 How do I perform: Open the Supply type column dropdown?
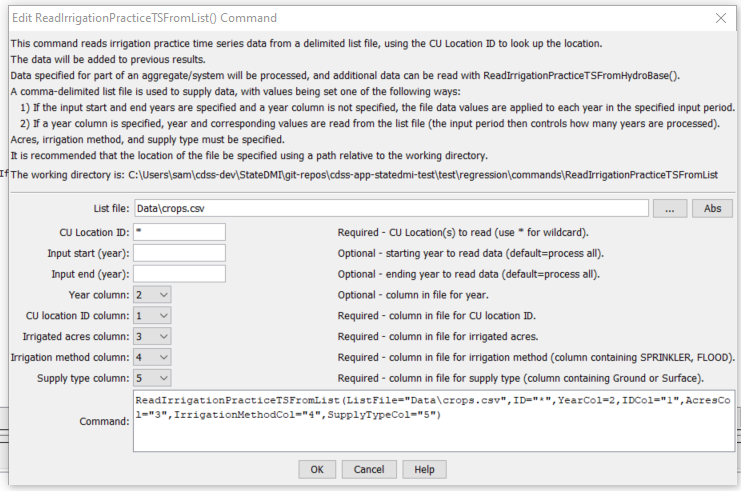(152, 378)
